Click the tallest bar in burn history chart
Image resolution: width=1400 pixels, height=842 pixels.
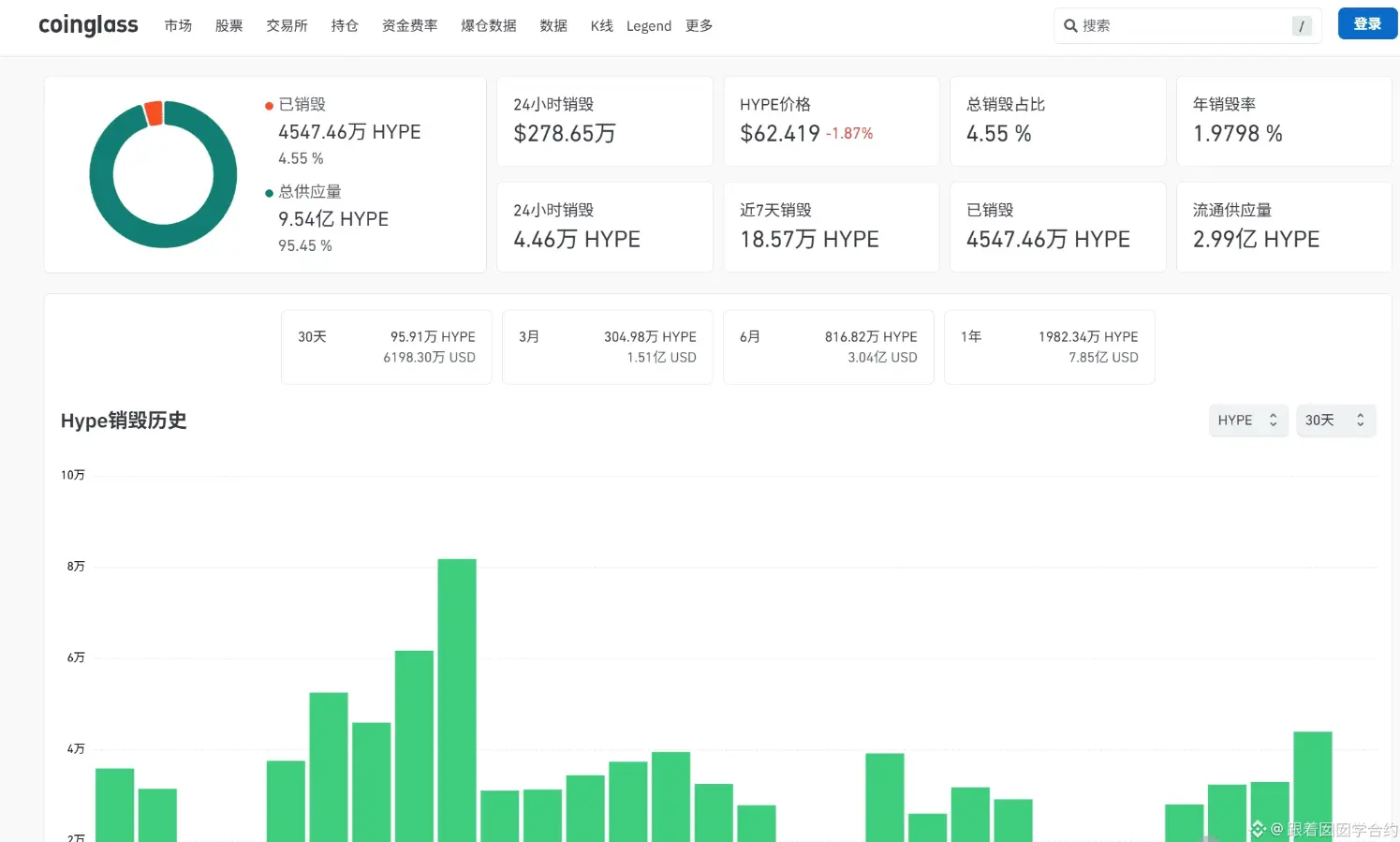(457, 700)
